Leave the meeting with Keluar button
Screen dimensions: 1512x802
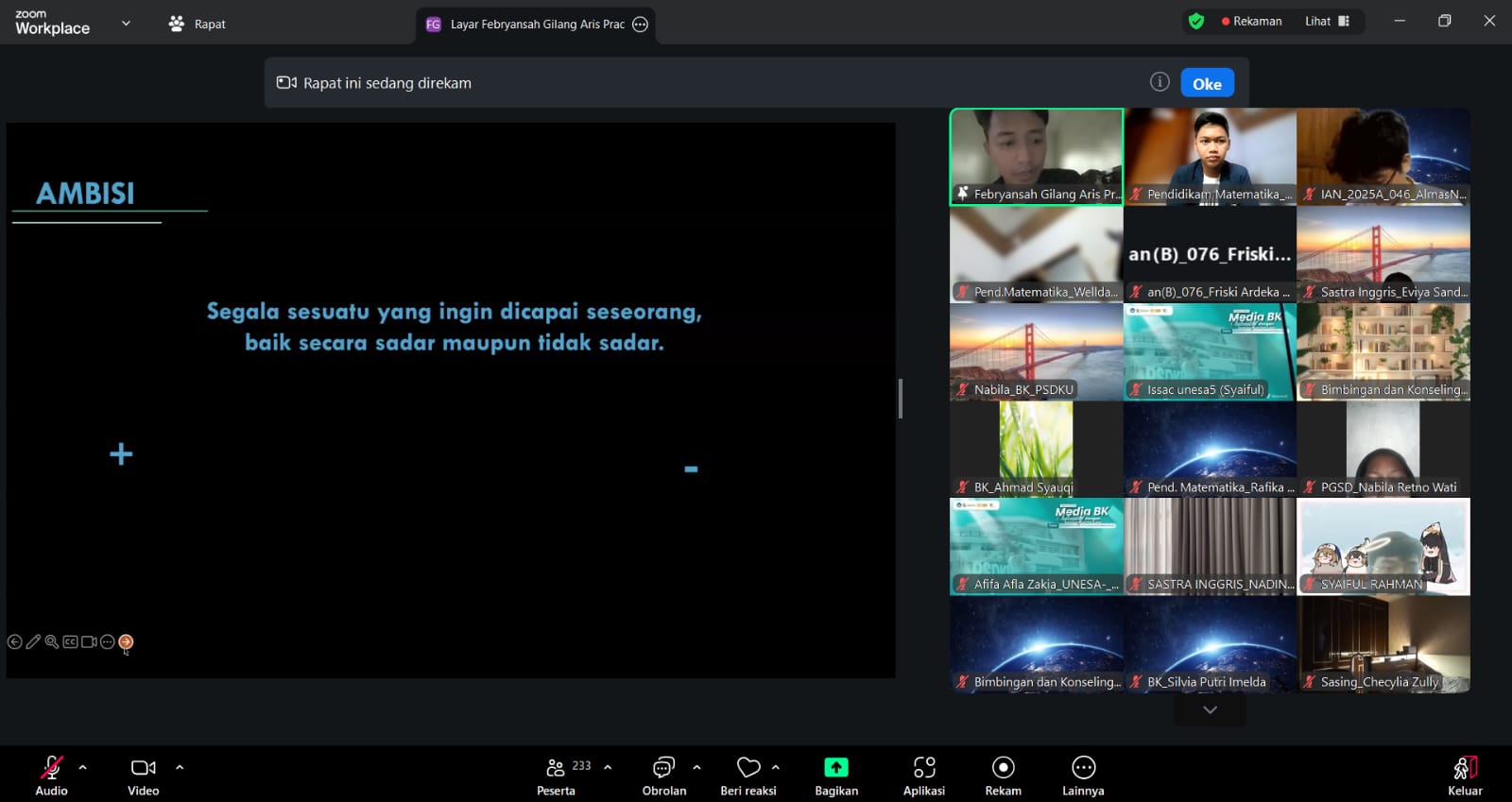tap(1465, 774)
